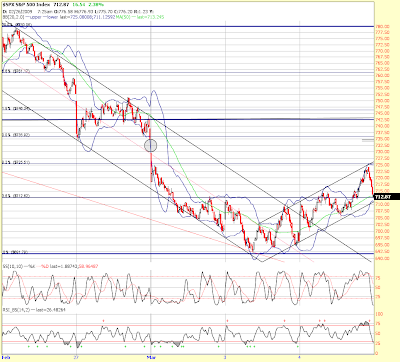
Task: Click the green 16.54 point change value
Action: click(x=79, y=5)
